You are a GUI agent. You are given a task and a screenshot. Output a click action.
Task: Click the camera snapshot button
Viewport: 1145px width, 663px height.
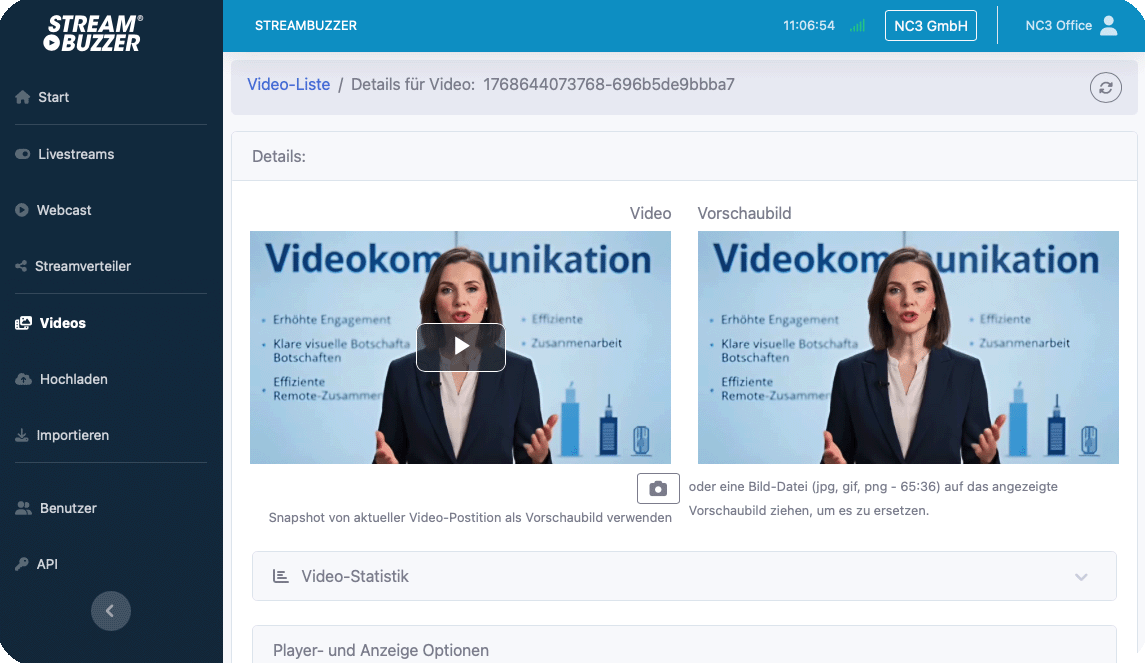(x=658, y=488)
